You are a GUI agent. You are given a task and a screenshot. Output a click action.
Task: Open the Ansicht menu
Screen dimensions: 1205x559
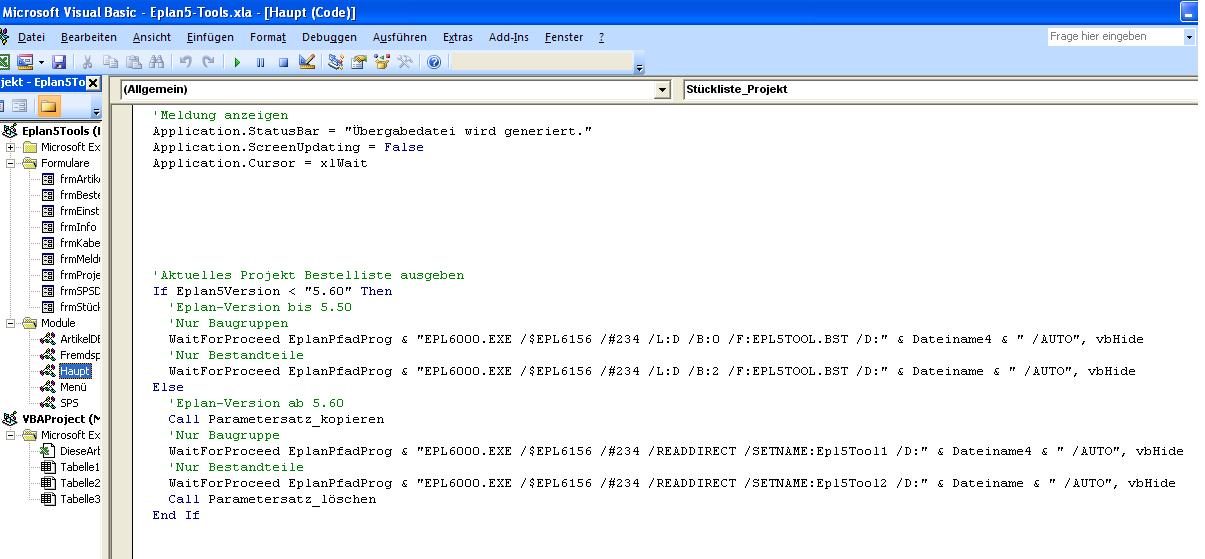[152, 37]
